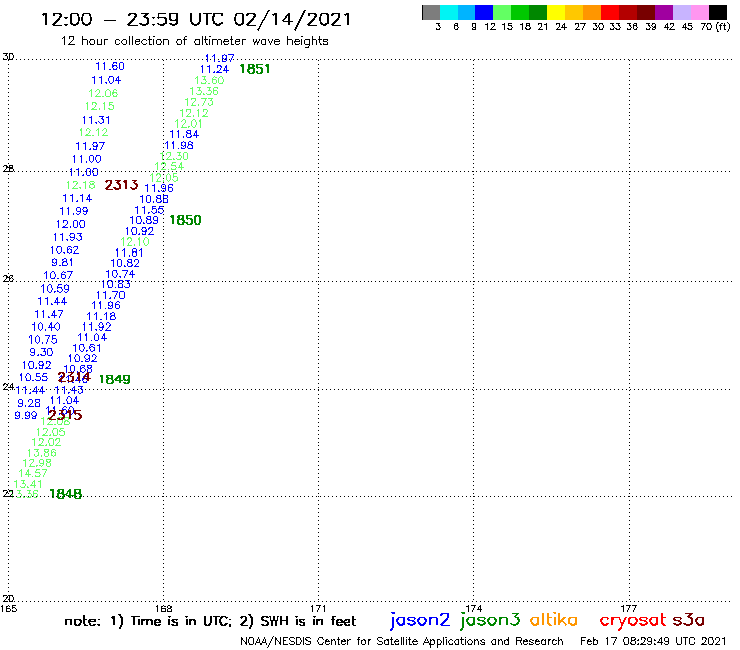The height and width of the screenshot is (650, 740).
Task: Pick the bright red legend swatch
Action: tap(610, 12)
